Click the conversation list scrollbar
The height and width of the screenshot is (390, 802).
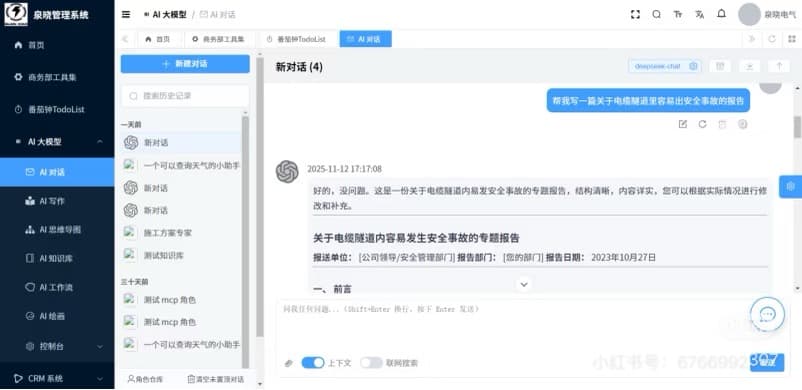pos(245,241)
